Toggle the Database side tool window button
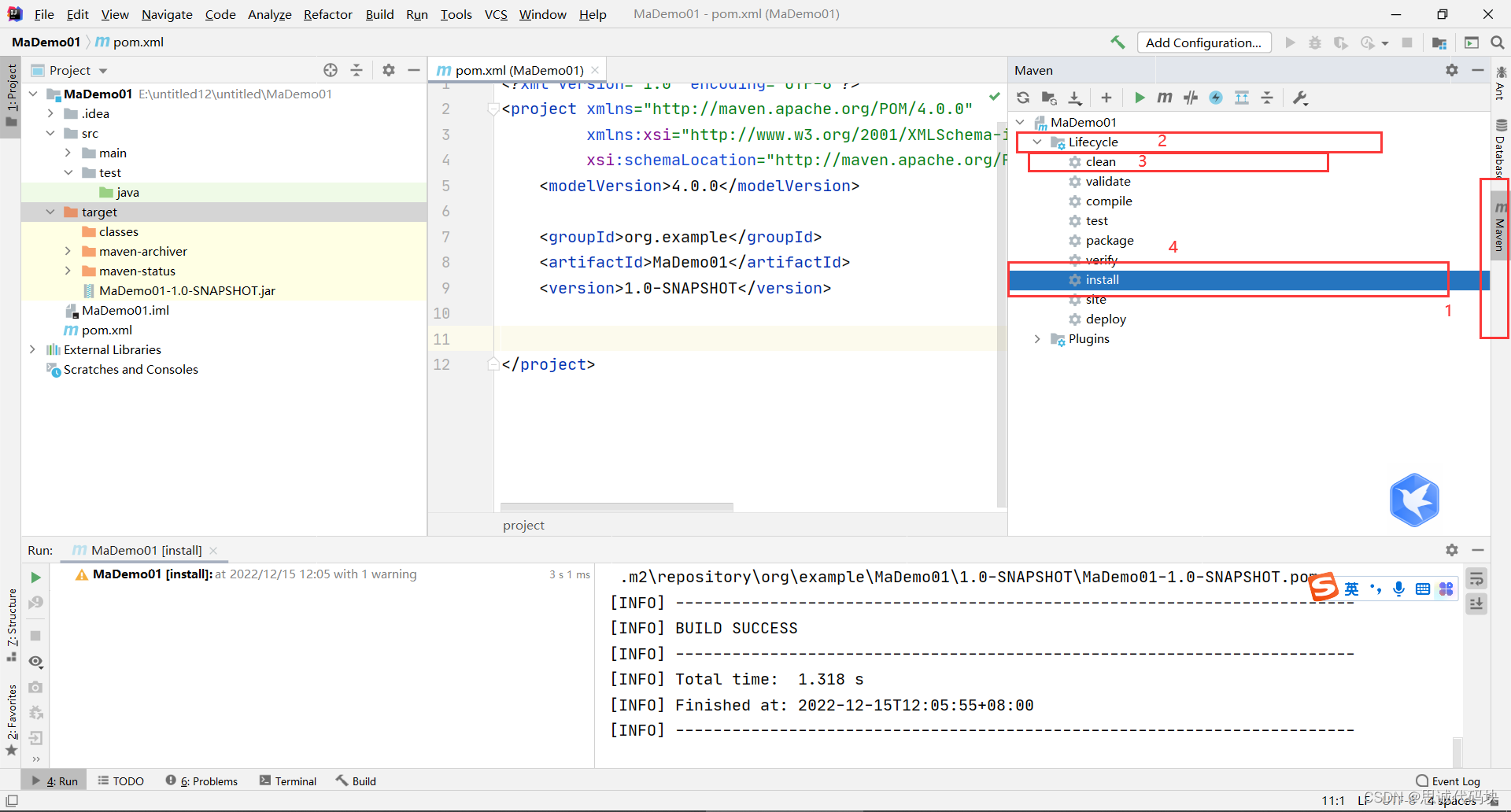The height and width of the screenshot is (812, 1511). click(x=1501, y=147)
